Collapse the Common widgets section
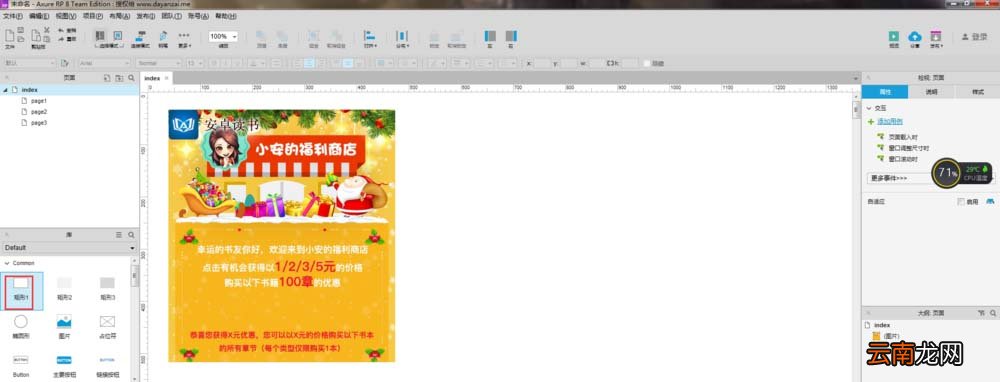The height and width of the screenshot is (382, 1000). (6, 263)
